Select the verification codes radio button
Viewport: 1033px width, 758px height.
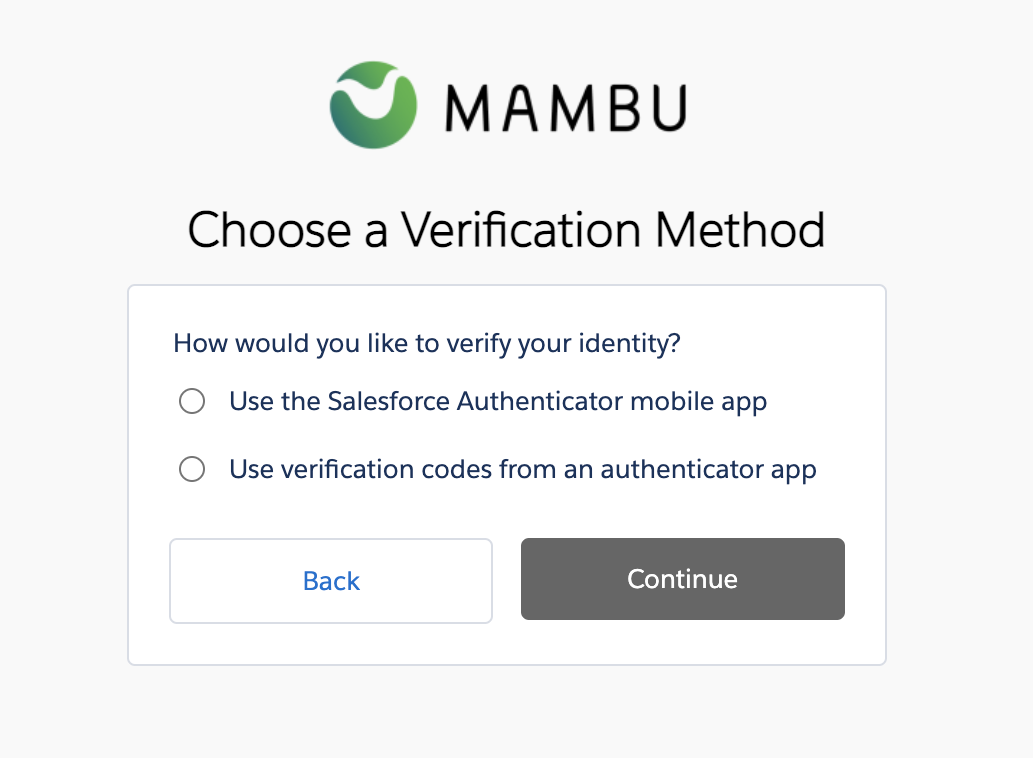tap(191, 469)
